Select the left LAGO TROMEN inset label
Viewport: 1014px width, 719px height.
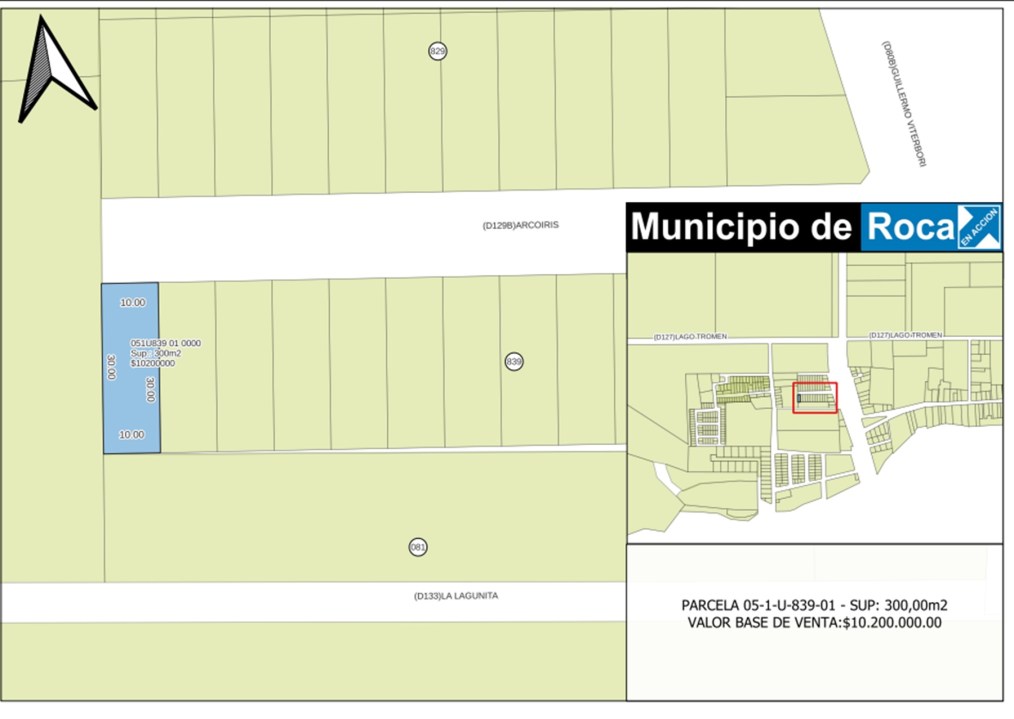tap(690, 336)
